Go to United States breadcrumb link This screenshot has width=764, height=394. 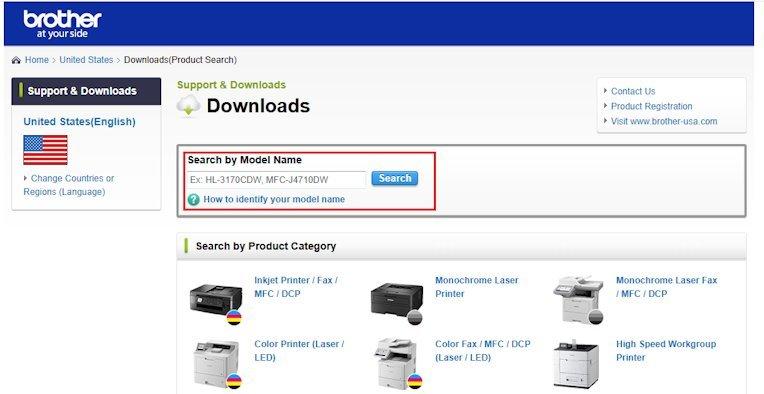86,60
